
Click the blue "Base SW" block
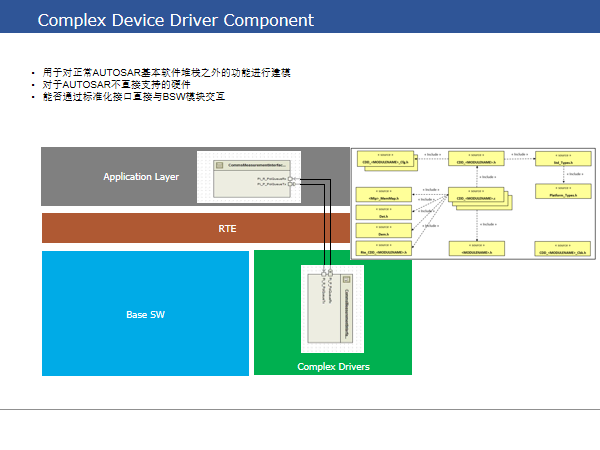click(x=145, y=313)
